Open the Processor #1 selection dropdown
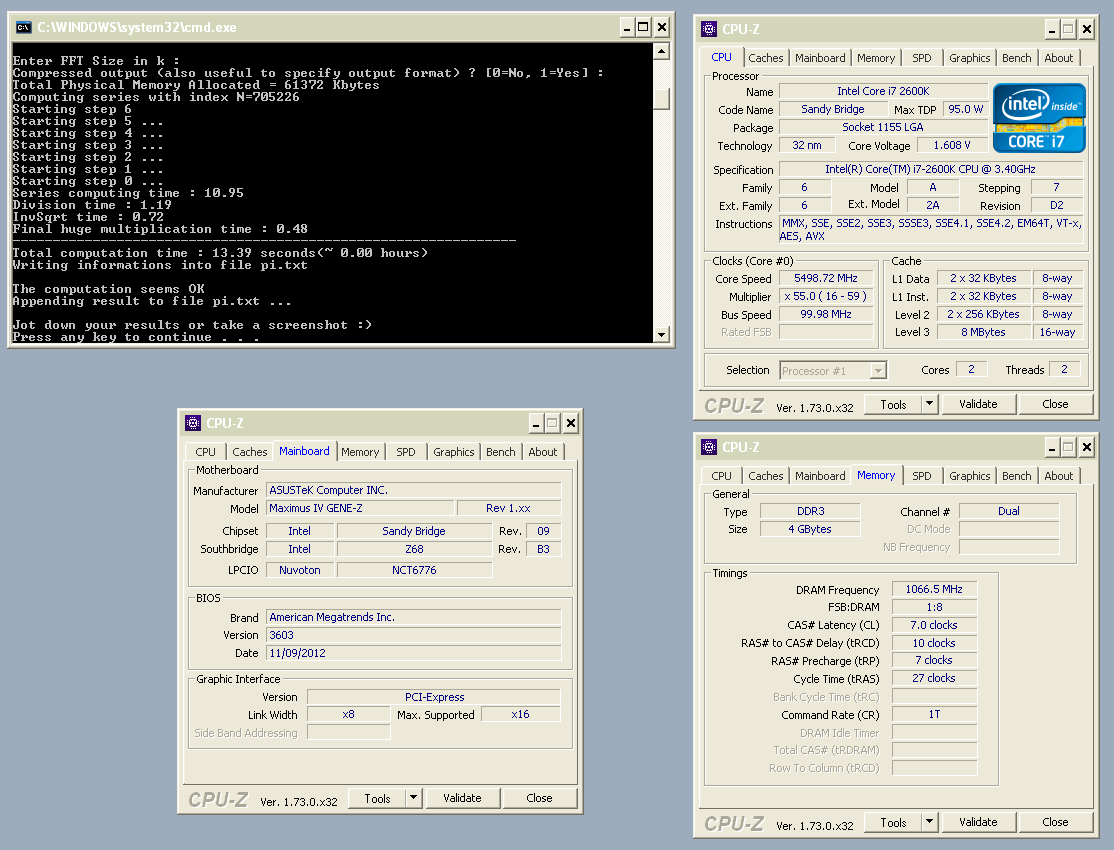The width and height of the screenshot is (1114, 850). point(878,371)
